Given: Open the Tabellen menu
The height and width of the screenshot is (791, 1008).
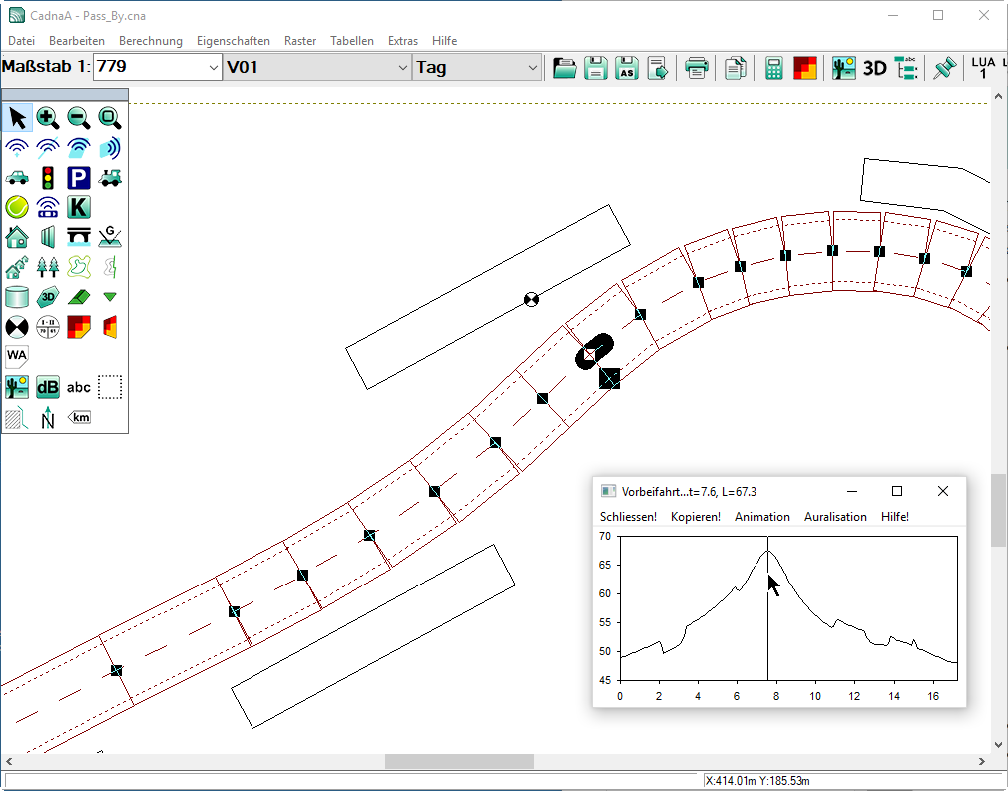Looking at the screenshot, I should coord(352,41).
